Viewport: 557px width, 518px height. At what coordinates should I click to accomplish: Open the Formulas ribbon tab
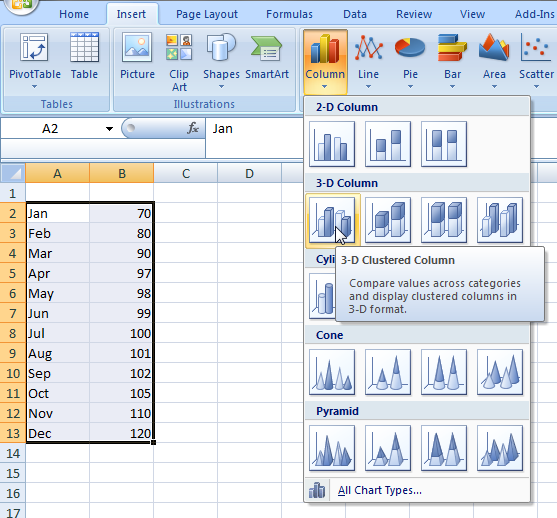[289, 14]
